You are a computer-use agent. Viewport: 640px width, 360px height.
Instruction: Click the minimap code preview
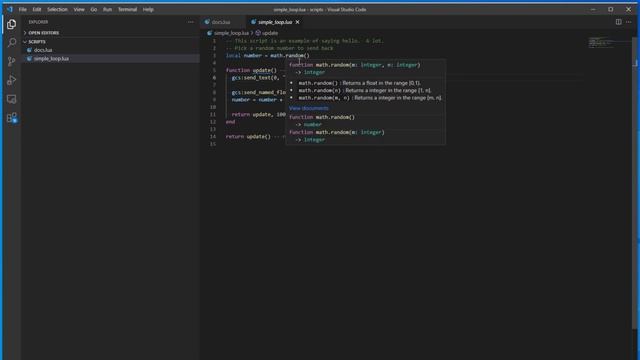602,42
